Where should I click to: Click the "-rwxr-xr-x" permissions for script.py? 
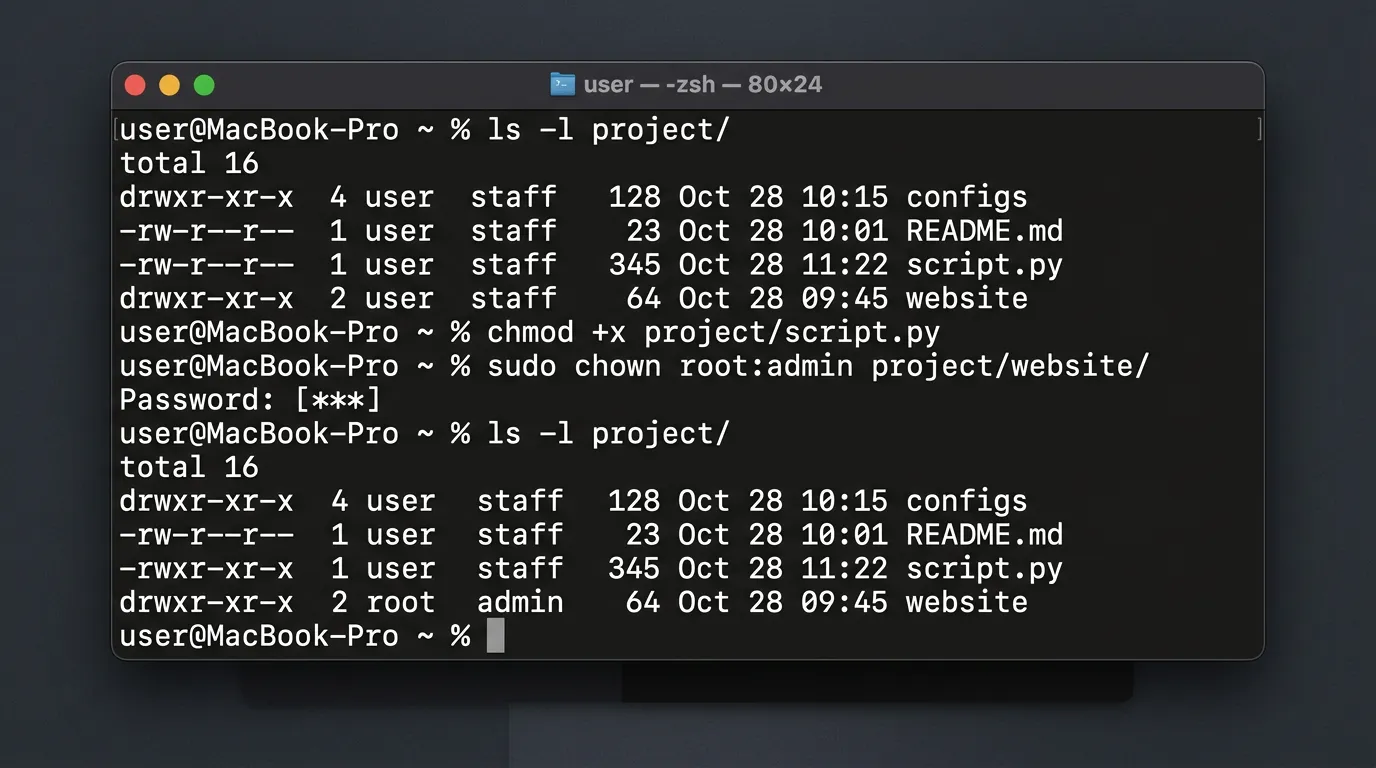click(x=206, y=569)
